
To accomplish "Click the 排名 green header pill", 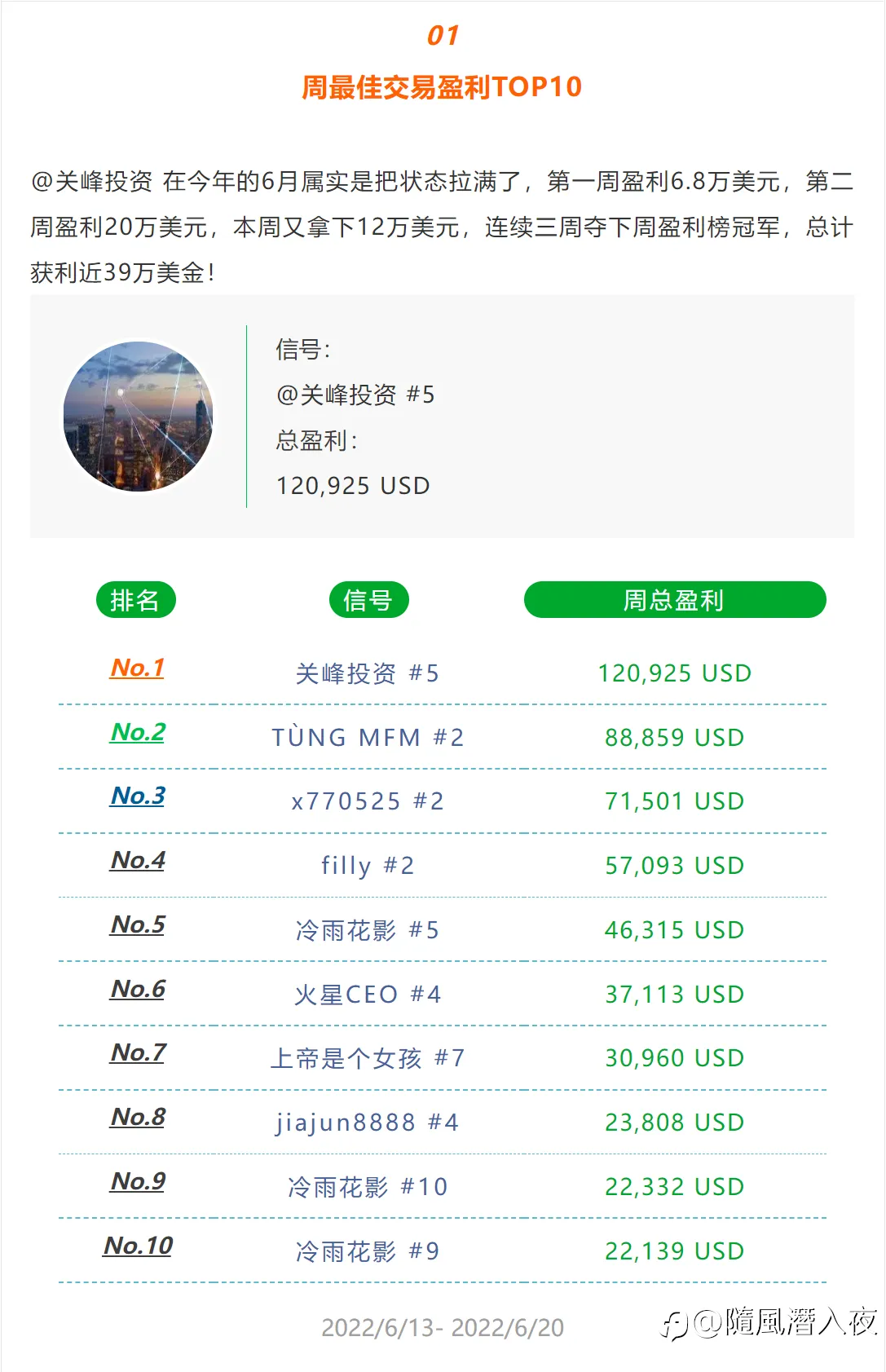I will pos(136,600).
